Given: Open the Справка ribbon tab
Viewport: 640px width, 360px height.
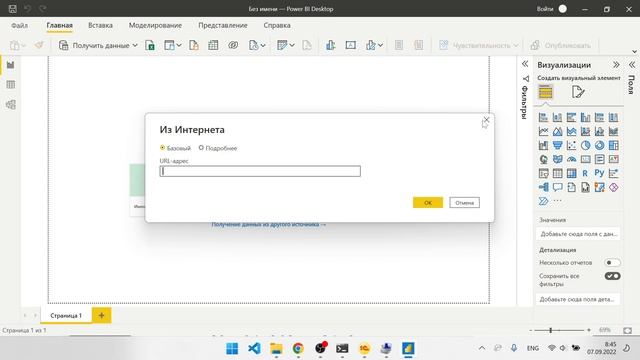Looking at the screenshot, I should pyautogui.click(x=277, y=25).
